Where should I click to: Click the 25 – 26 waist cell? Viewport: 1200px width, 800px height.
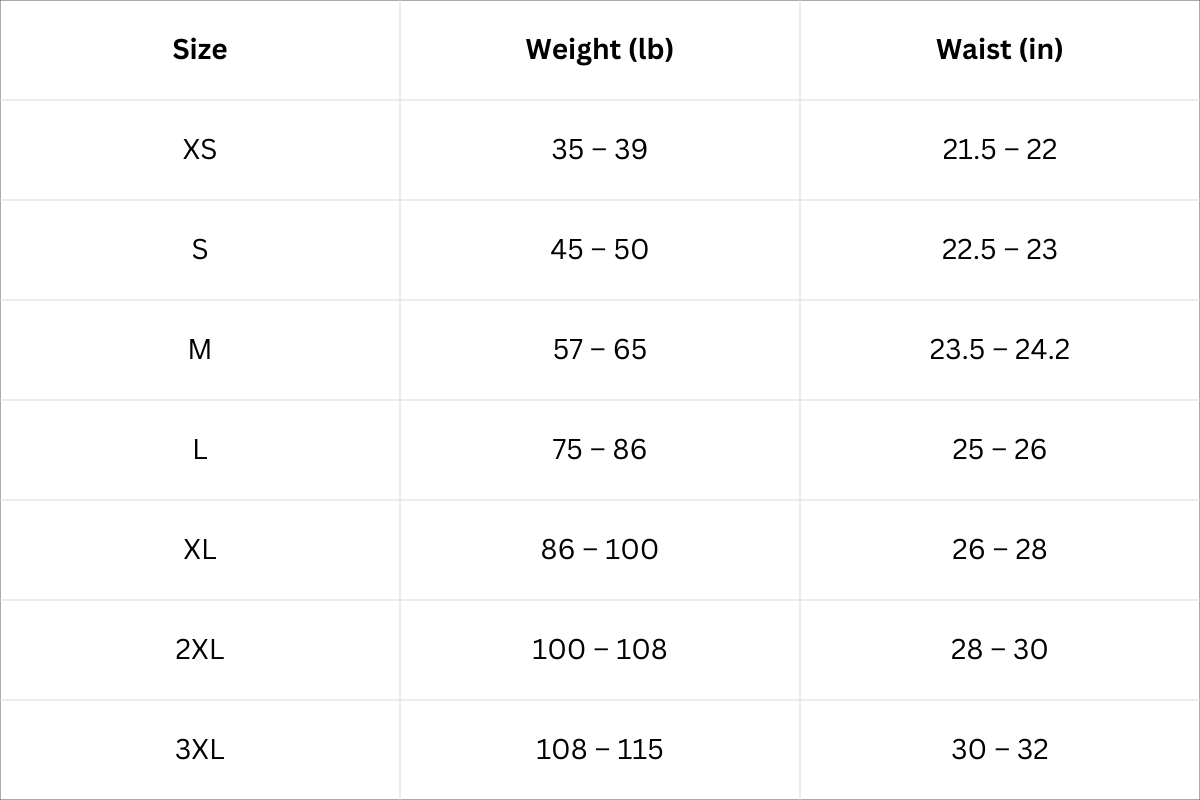999,449
